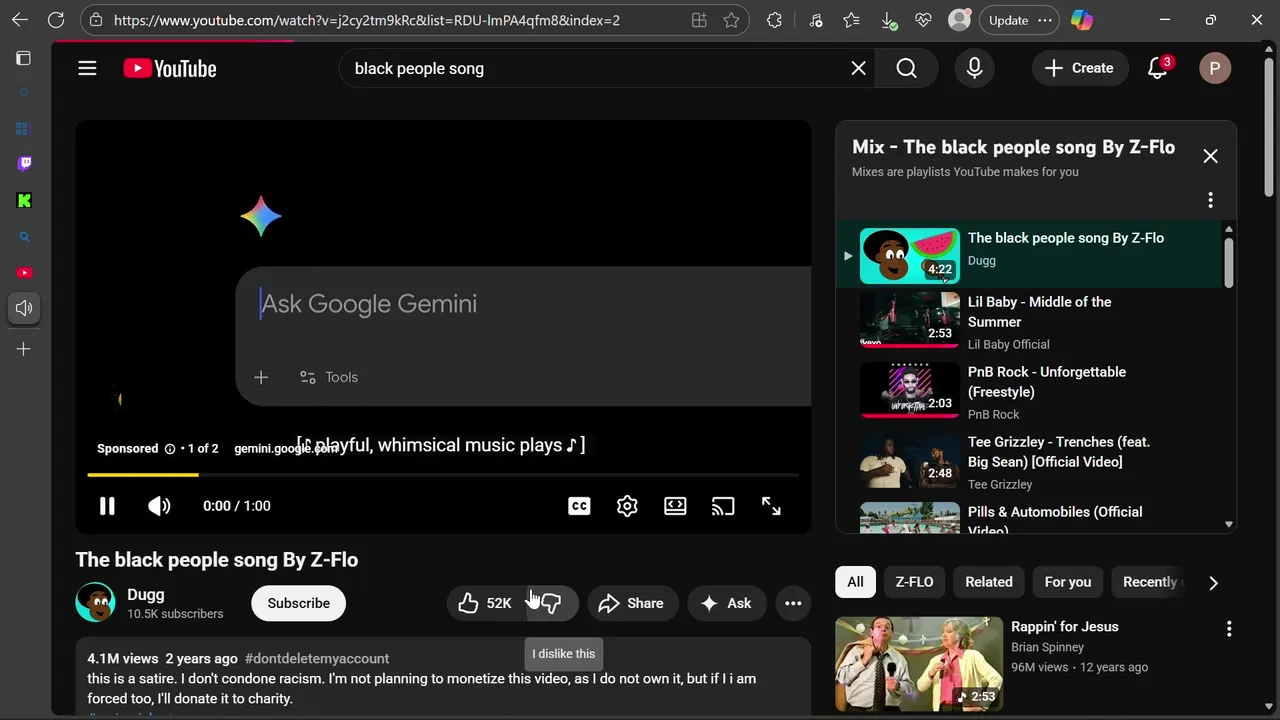This screenshot has height=720, width=1280.
Task: Click the audio speaker sidebar icon
Action: (x=24, y=308)
